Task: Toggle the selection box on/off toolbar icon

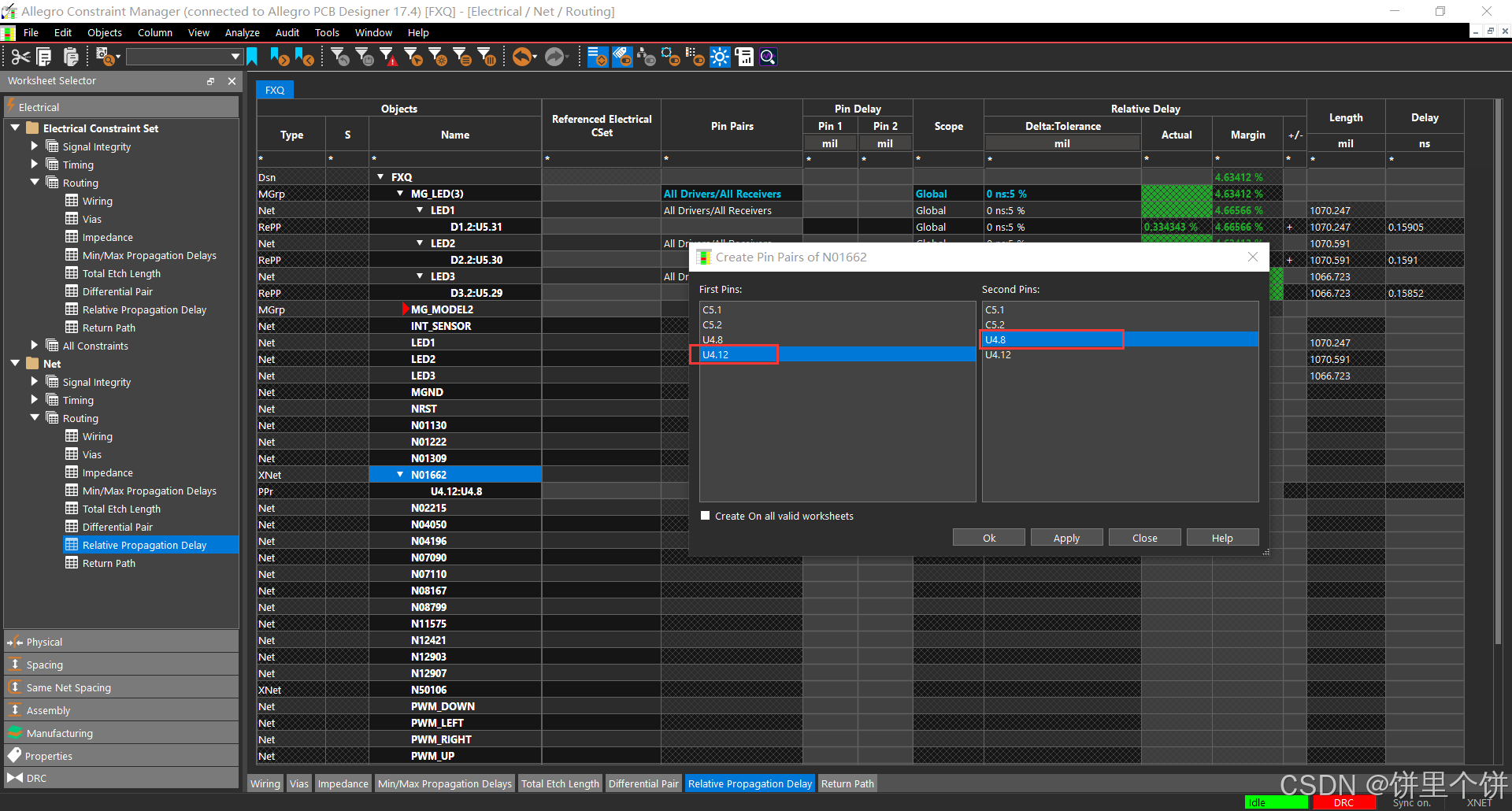Action: 671,57
